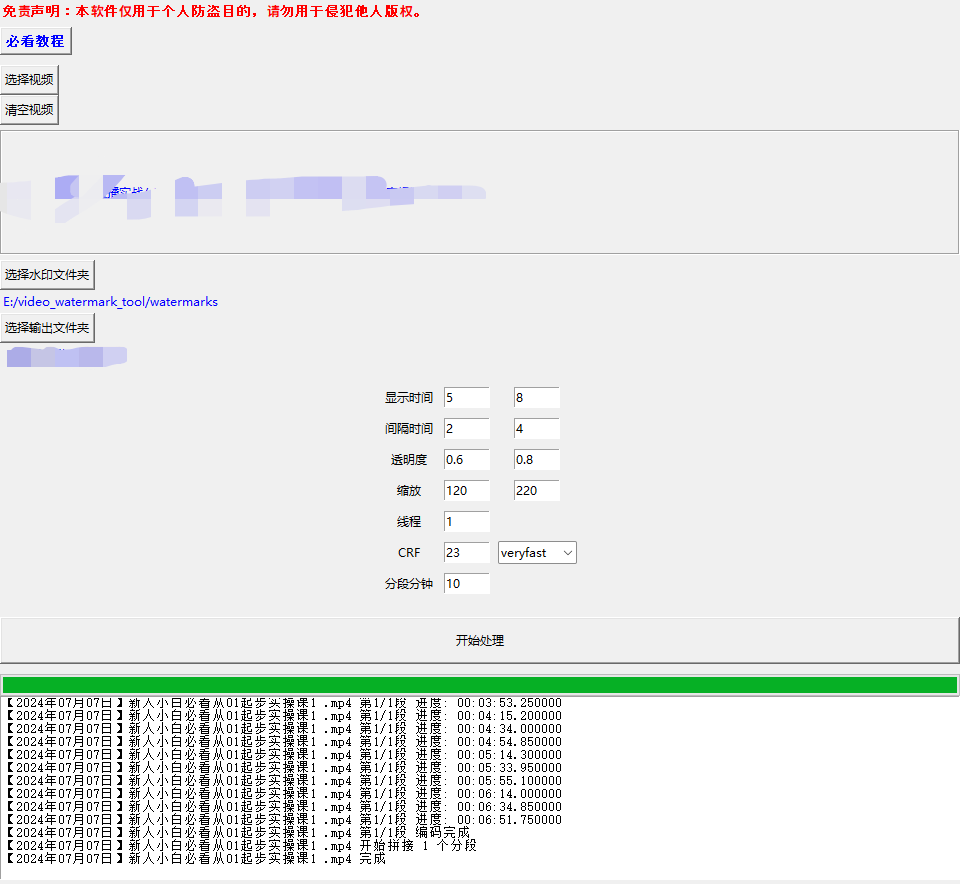Select the 透明度 field with value 0.6
960x884 pixels.
[x=466, y=460]
